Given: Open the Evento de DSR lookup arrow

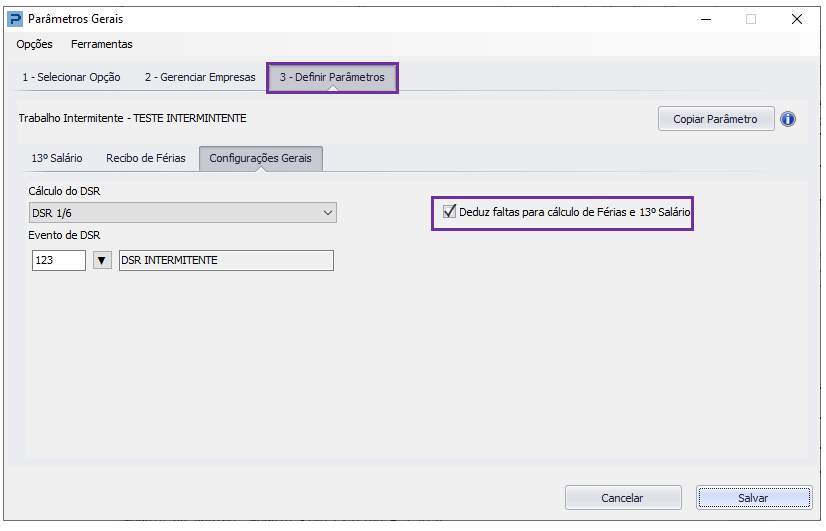Looking at the screenshot, I should pos(102,260).
